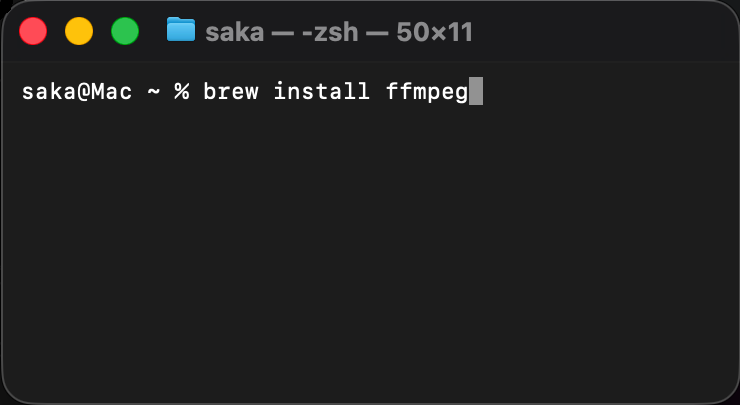Click the gray block cursor after ffmpeg
This screenshot has width=740, height=405.
pos(476,92)
